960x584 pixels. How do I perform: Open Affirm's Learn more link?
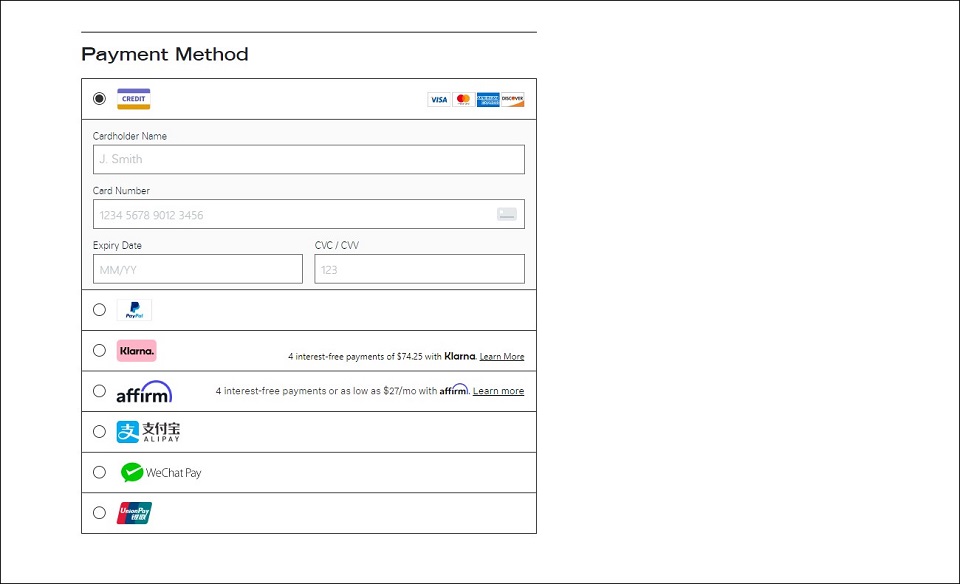click(x=498, y=391)
